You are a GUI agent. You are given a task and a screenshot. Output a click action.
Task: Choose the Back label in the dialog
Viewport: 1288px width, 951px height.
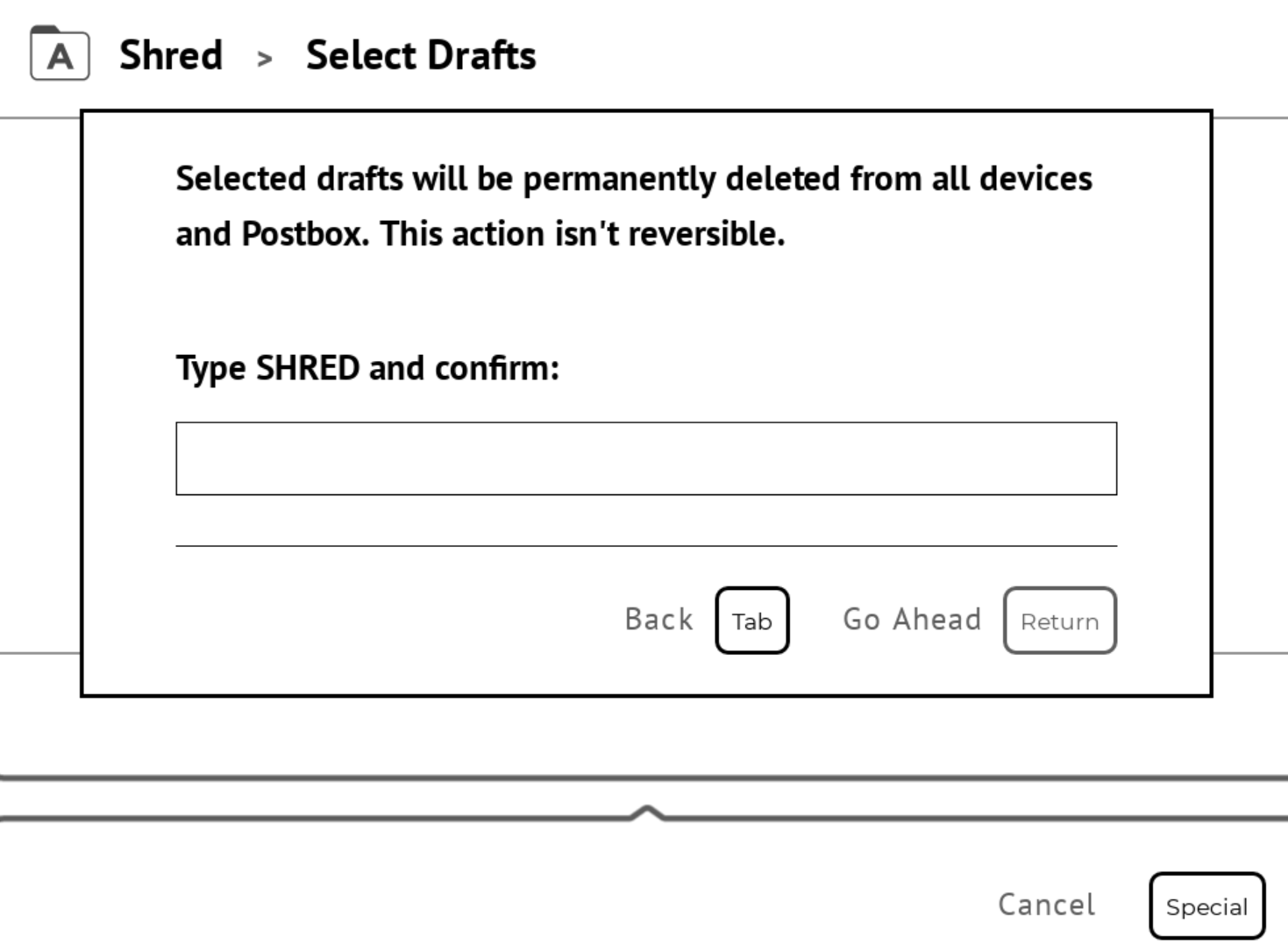(658, 620)
